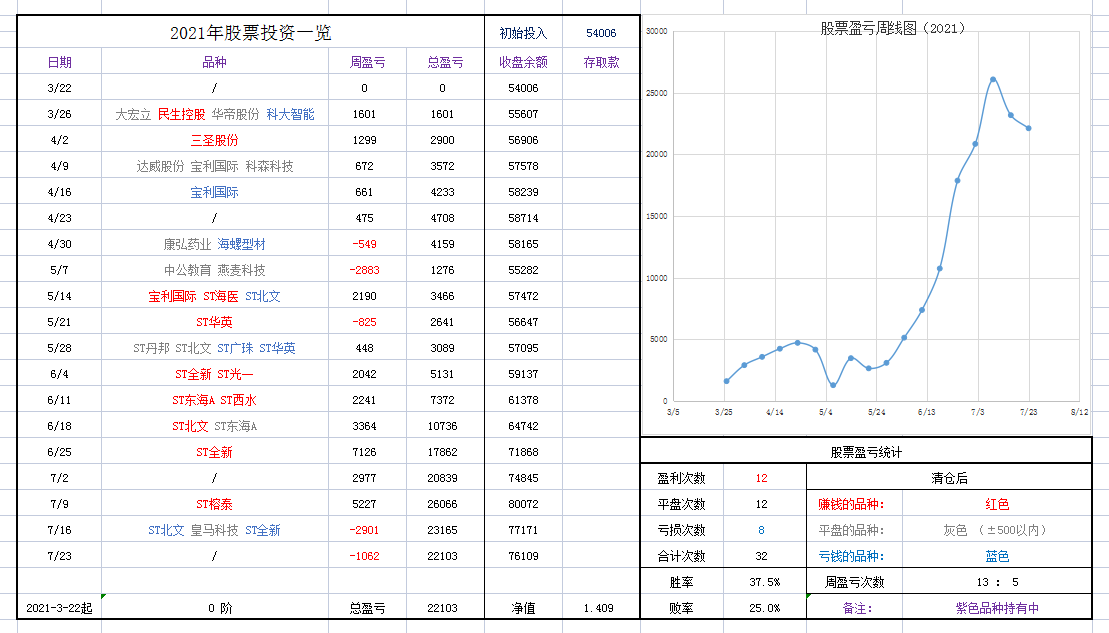Select date cell 3/22

point(59,88)
